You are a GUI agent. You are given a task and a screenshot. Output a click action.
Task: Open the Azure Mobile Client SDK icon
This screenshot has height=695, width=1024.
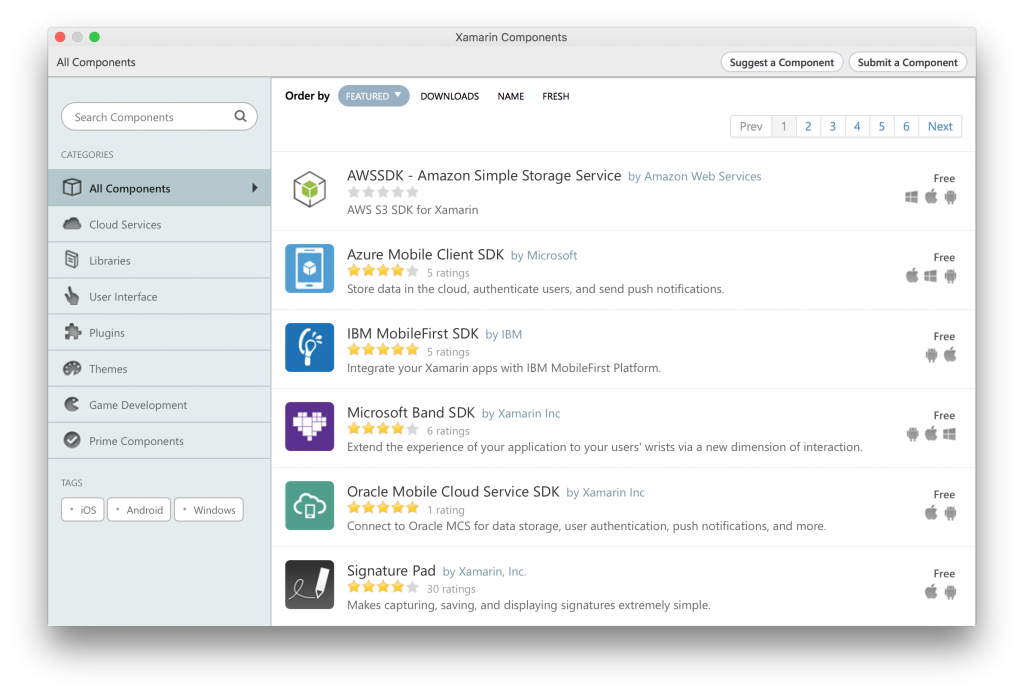pyautogui.click(x=310, y=268)
